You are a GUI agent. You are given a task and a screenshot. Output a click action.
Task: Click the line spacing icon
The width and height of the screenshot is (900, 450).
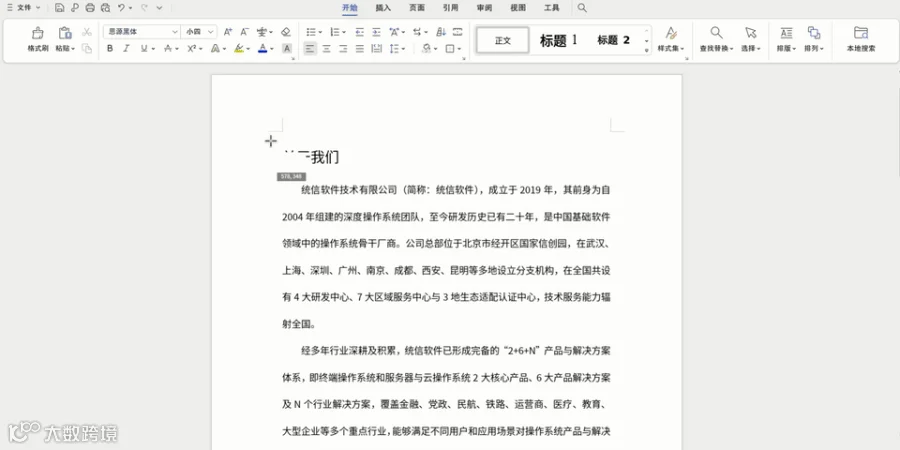(x=394, y=49)
